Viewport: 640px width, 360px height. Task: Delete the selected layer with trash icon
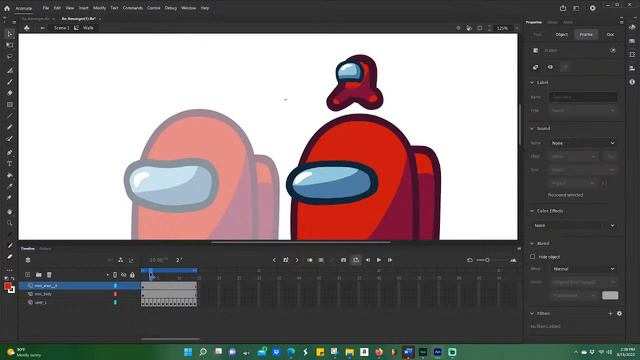click(49, 275)
